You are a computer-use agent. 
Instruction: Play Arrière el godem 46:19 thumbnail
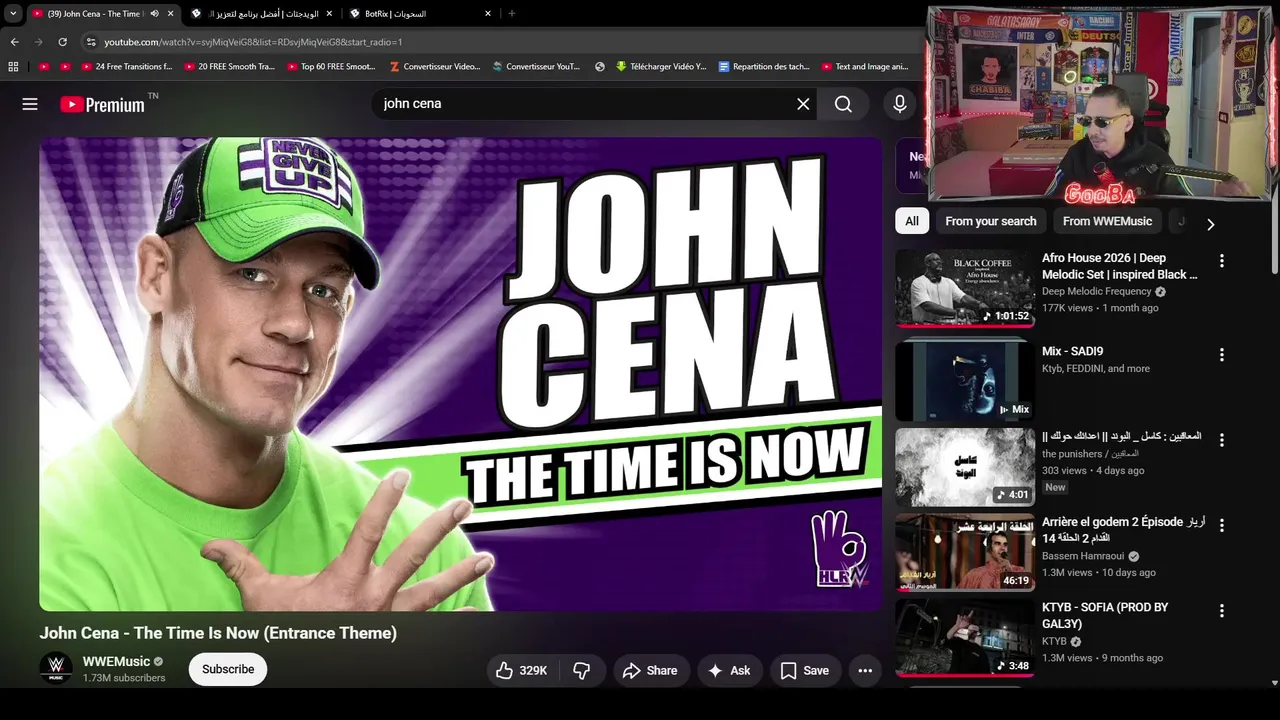coord(965,552)
